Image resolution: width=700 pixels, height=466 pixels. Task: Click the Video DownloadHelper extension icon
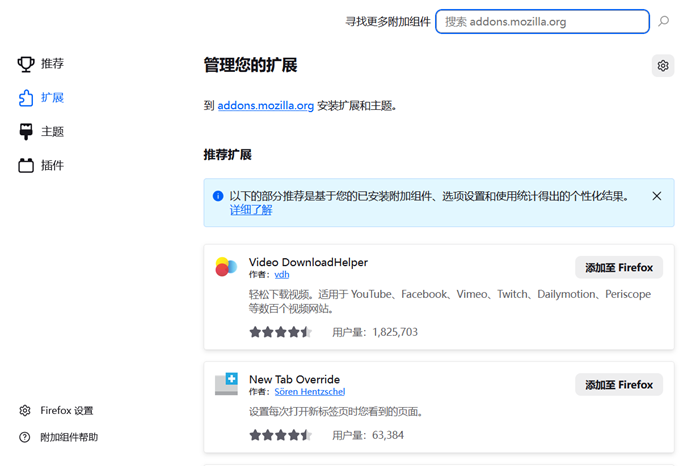pos(226,267)
